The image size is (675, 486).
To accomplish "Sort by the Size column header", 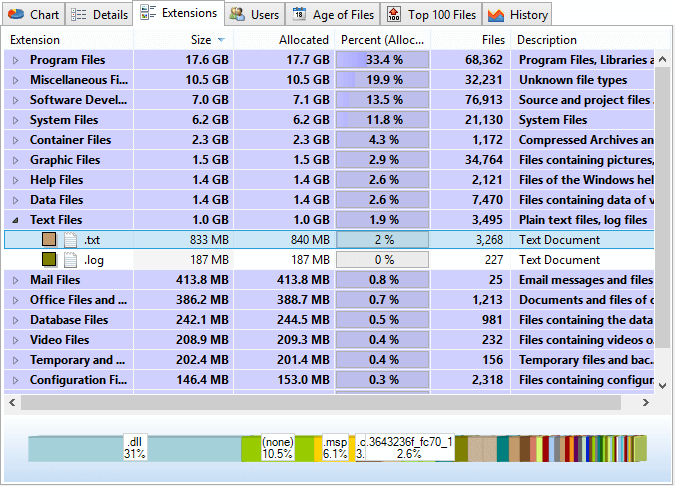I will point(200,40).
